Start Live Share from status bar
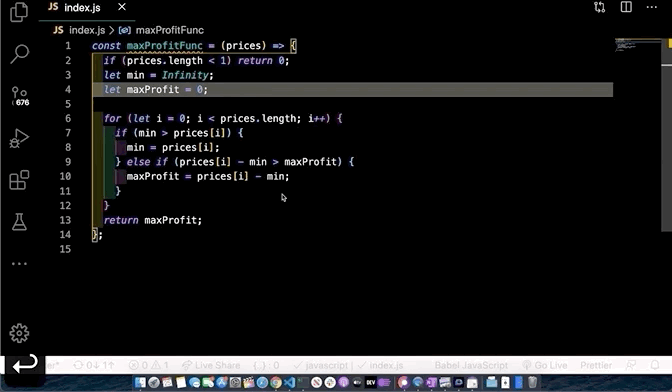 pos(211,365)
